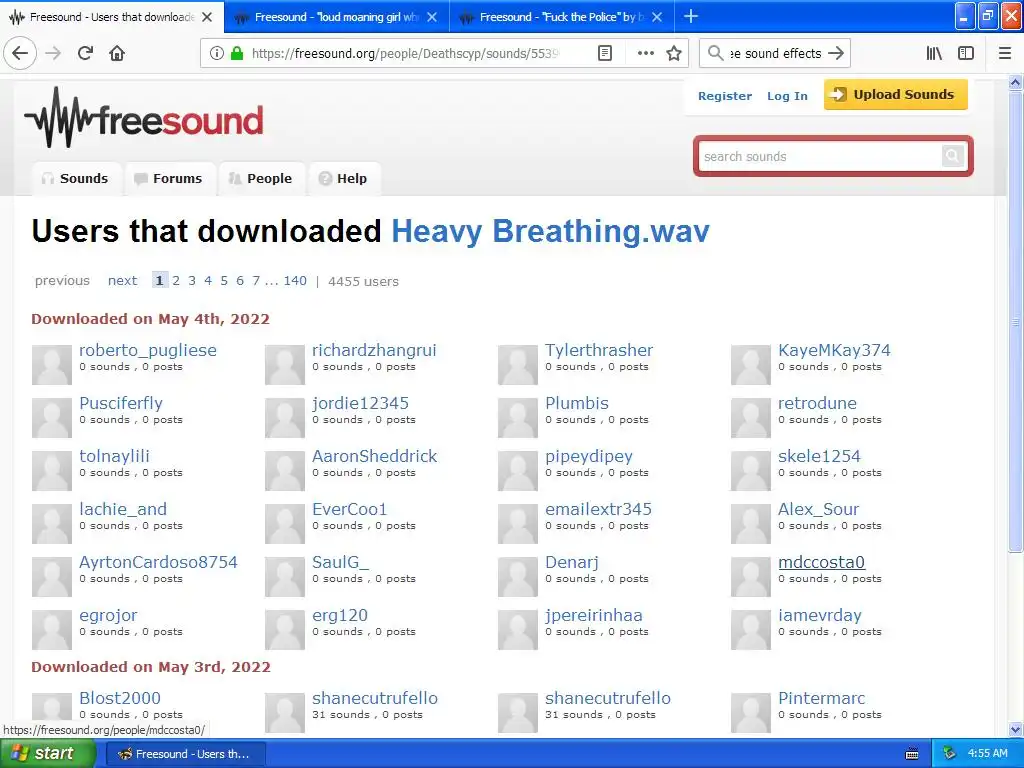The height and width of the screenshot is (768, 1024).
Task: Show site information via the info icon
Action: (x=217, y=53)
